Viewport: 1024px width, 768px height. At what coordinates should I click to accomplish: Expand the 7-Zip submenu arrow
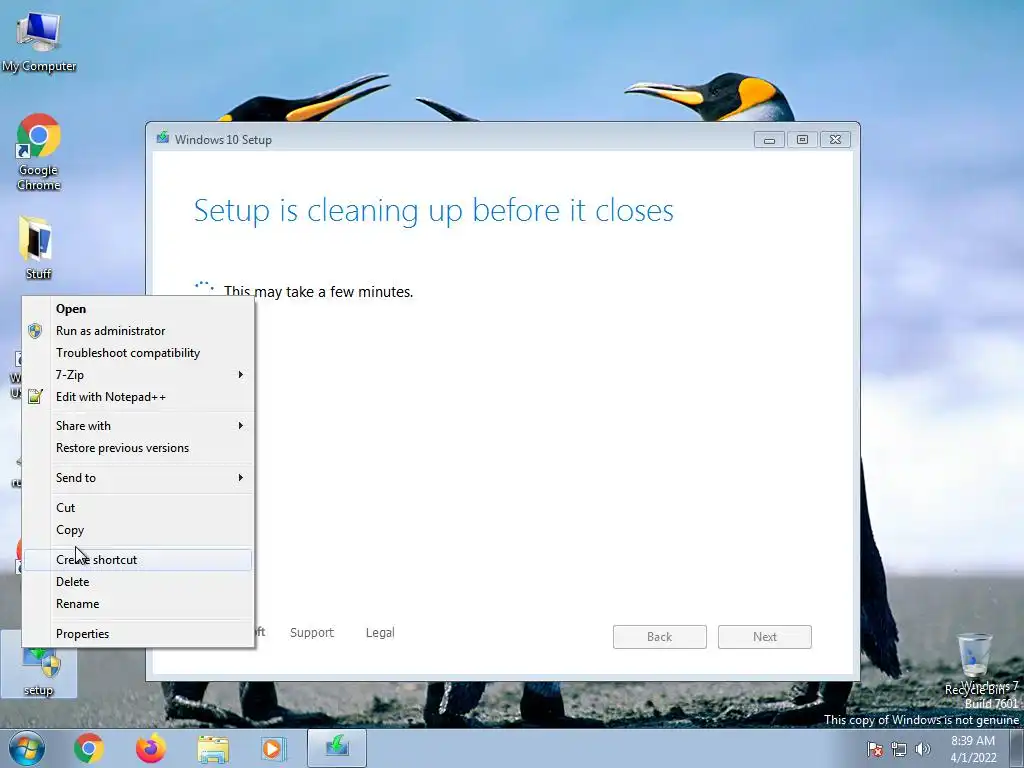click(240, 375)
